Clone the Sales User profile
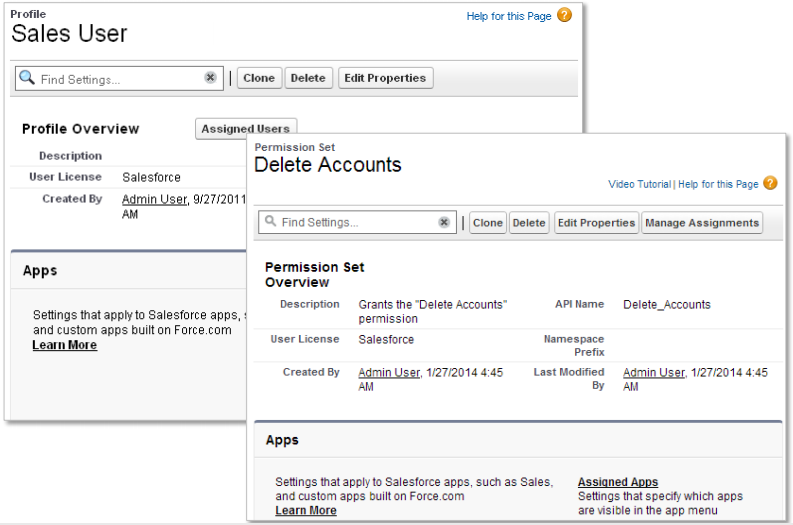793x525 pixels. (259, 78)
